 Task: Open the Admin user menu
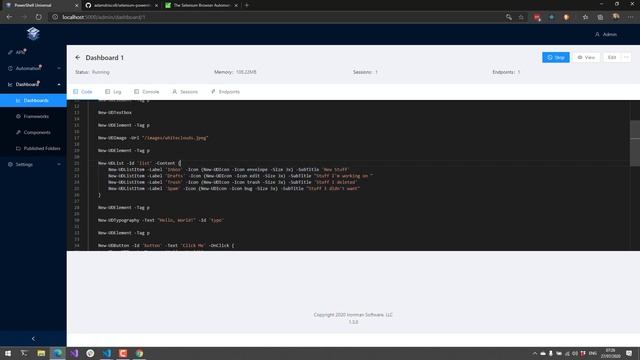(606, 34)
